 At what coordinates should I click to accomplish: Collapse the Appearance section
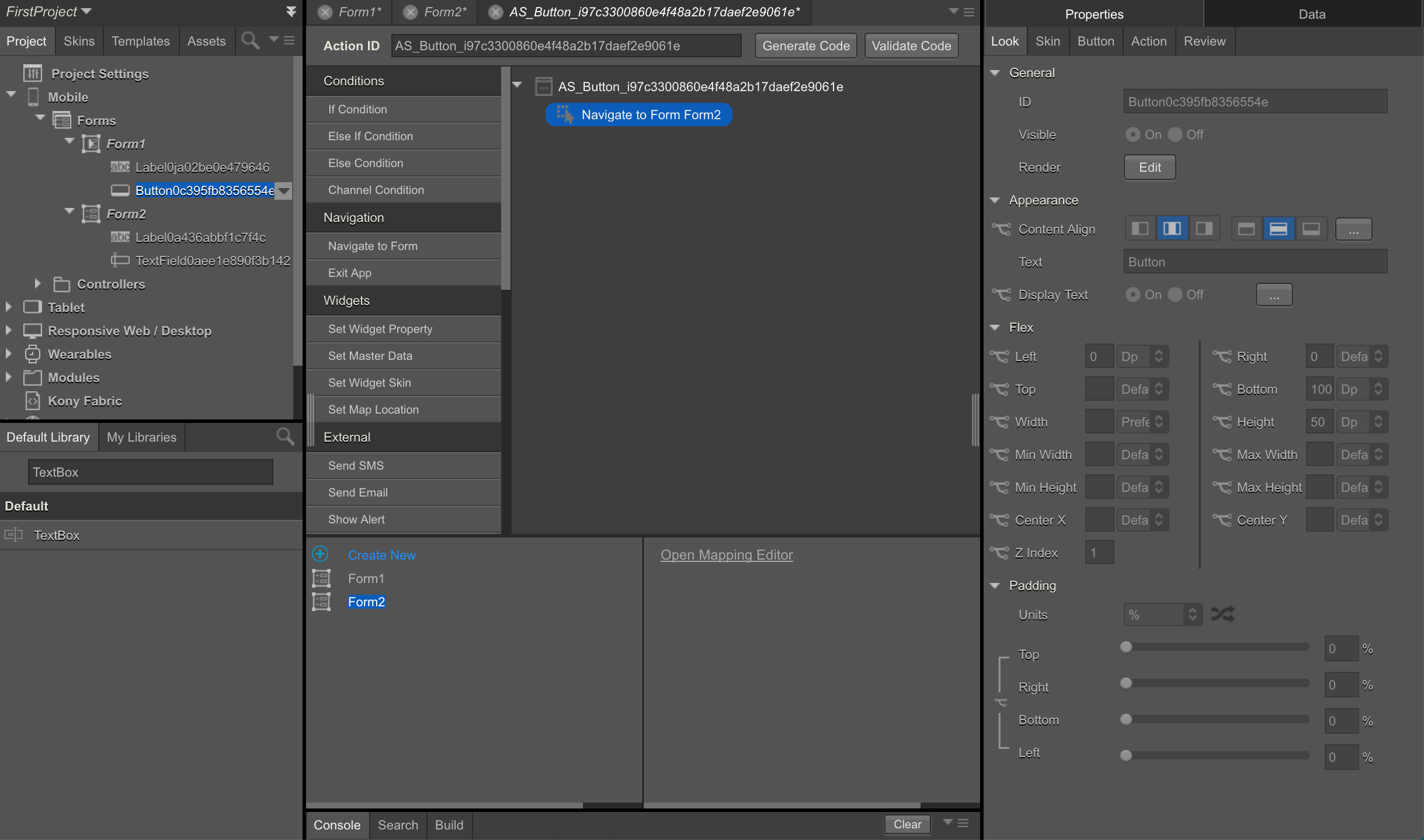tap(995, 200)
